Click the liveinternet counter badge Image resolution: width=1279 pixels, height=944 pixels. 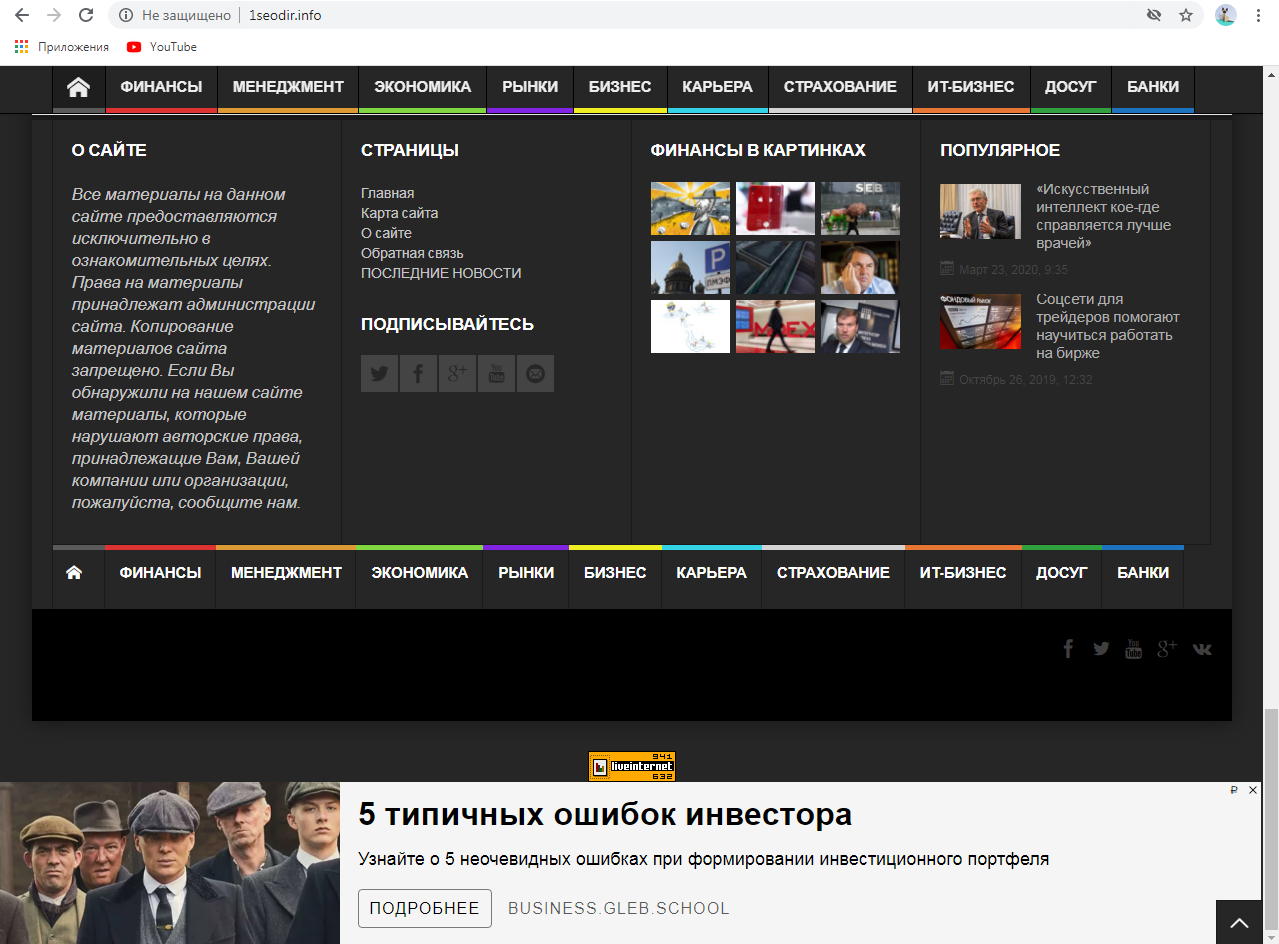pyautogui.click(x=632, y=767)
